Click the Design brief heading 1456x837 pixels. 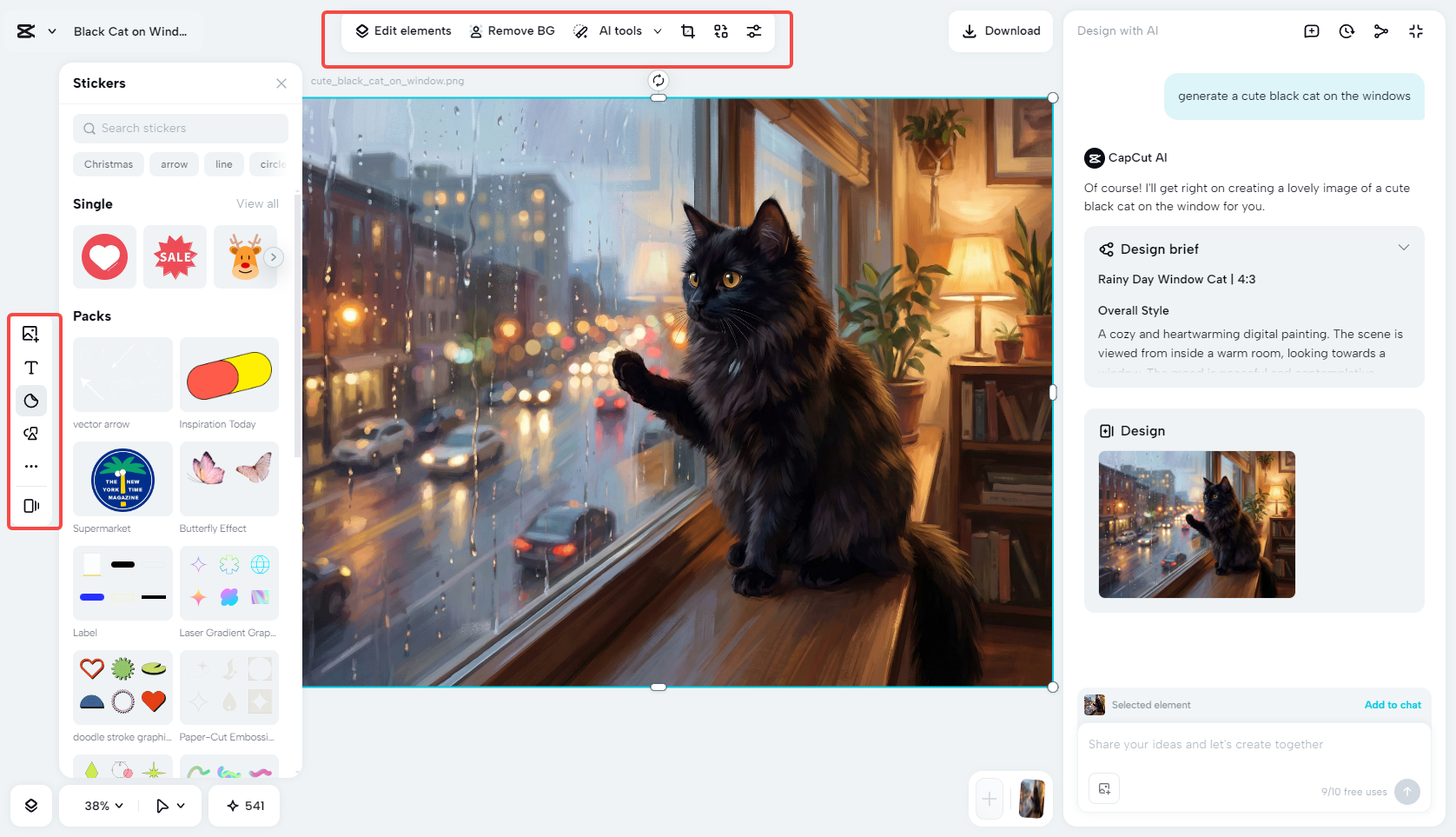[1159, 249]
